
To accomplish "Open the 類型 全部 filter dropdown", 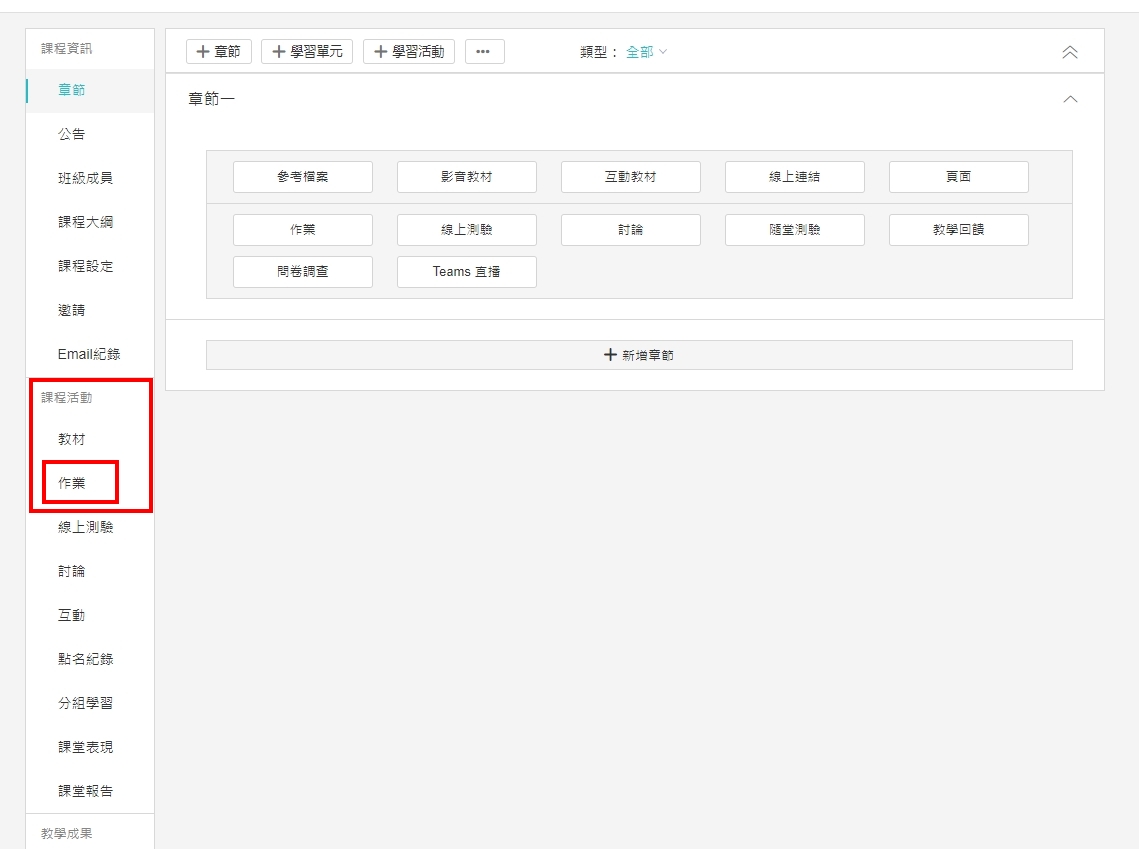I will click(x=646, y=52).
